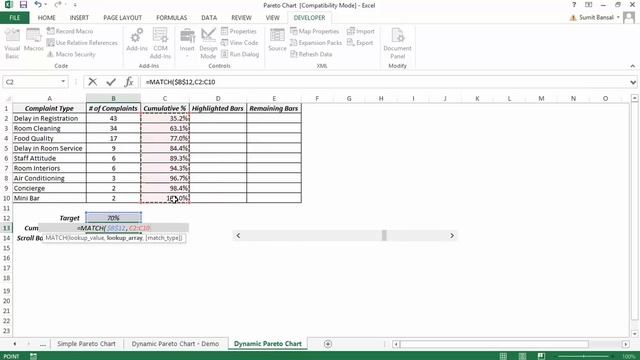Click the XML Export button
The width and height of the screenshot is (640, 360).
360,42
